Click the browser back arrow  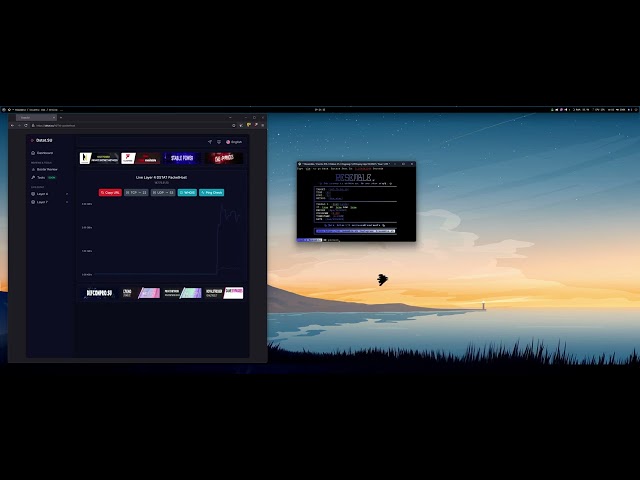point(12,125)
